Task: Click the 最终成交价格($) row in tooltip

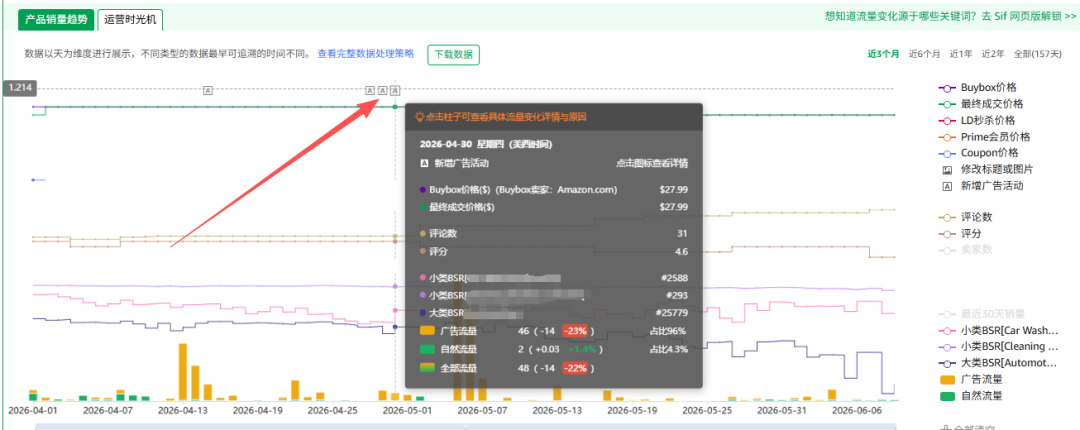Action: [554, 206]
